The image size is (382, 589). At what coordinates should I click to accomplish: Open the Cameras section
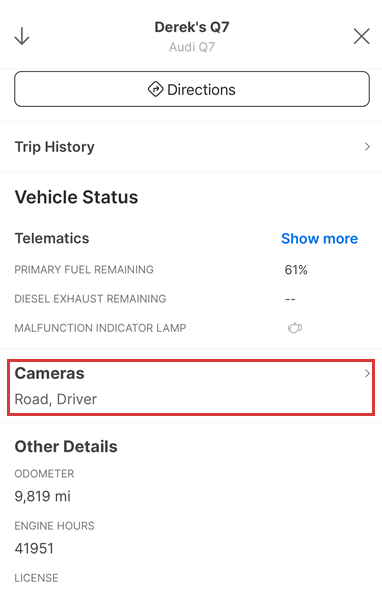point(191,387)
